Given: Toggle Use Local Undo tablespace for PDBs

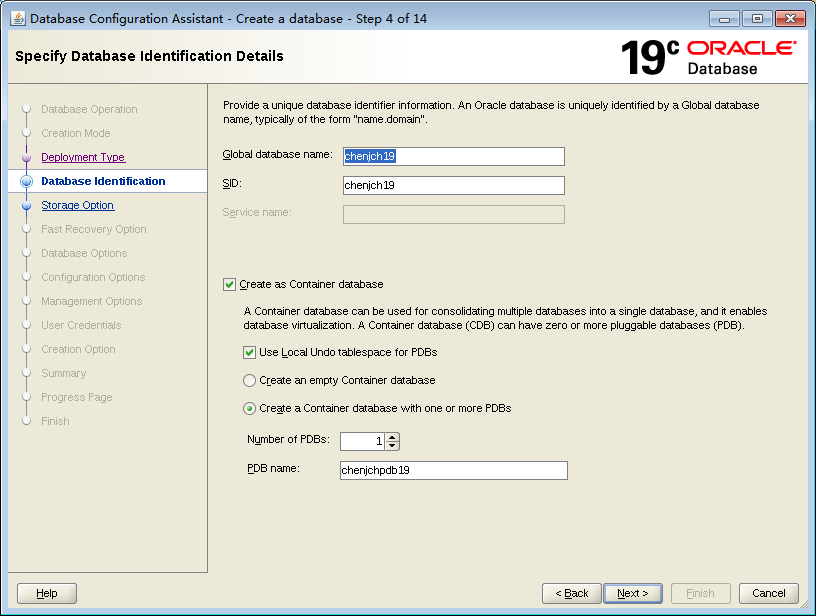Looking at the screenshot, I should point(249,352).
